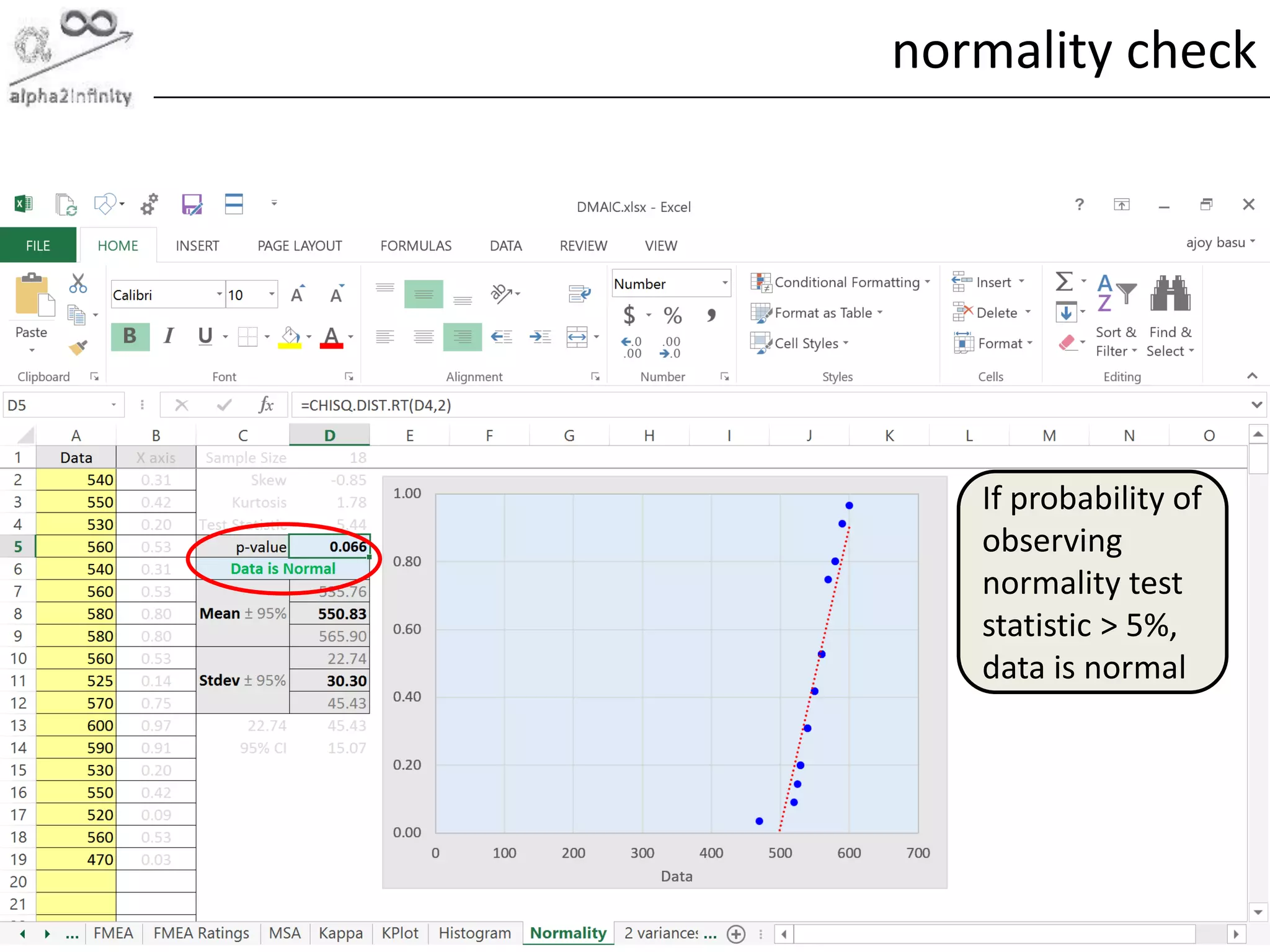Decrease font size with the smaller A icon
Screen dimensions: 1270x952
(337, 294)
